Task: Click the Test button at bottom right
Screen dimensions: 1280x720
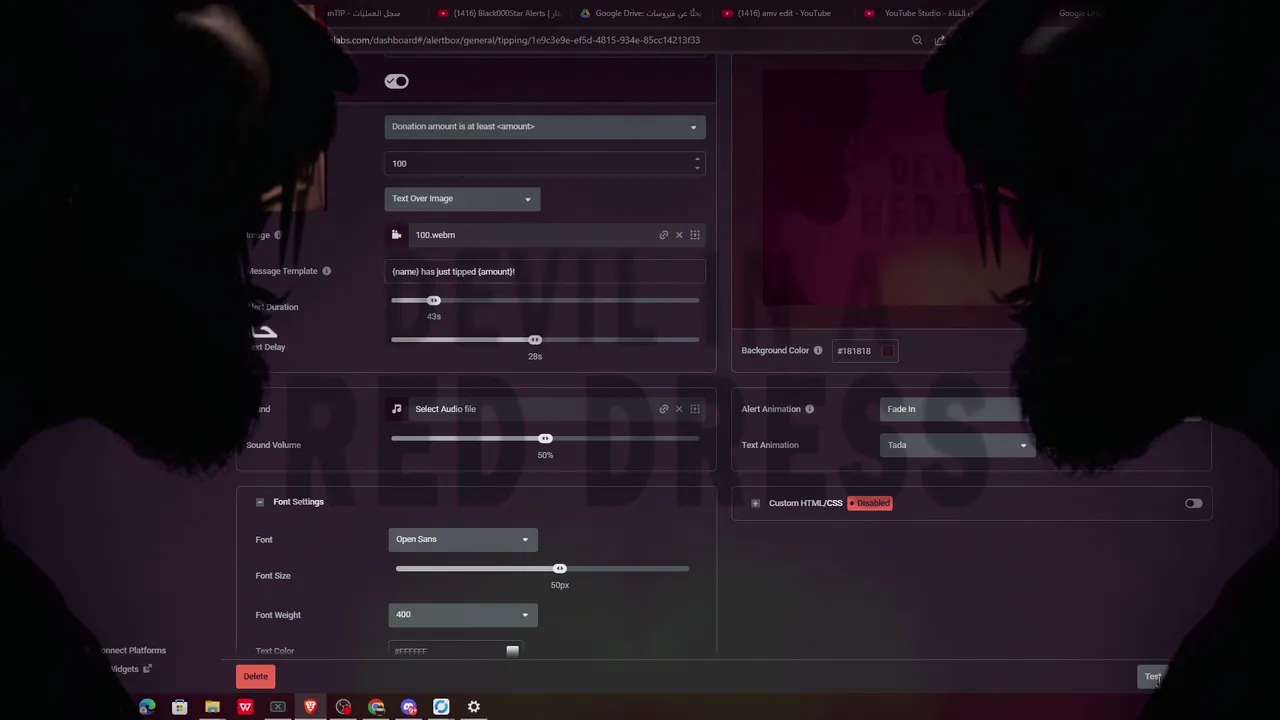Action: [1153, 677]
